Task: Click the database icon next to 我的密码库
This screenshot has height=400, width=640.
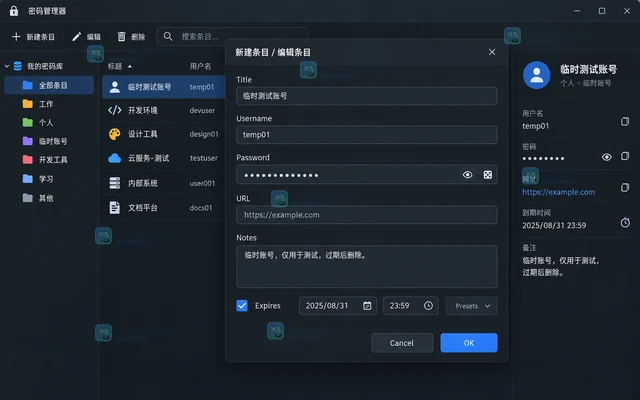Action: pos(18,66)
